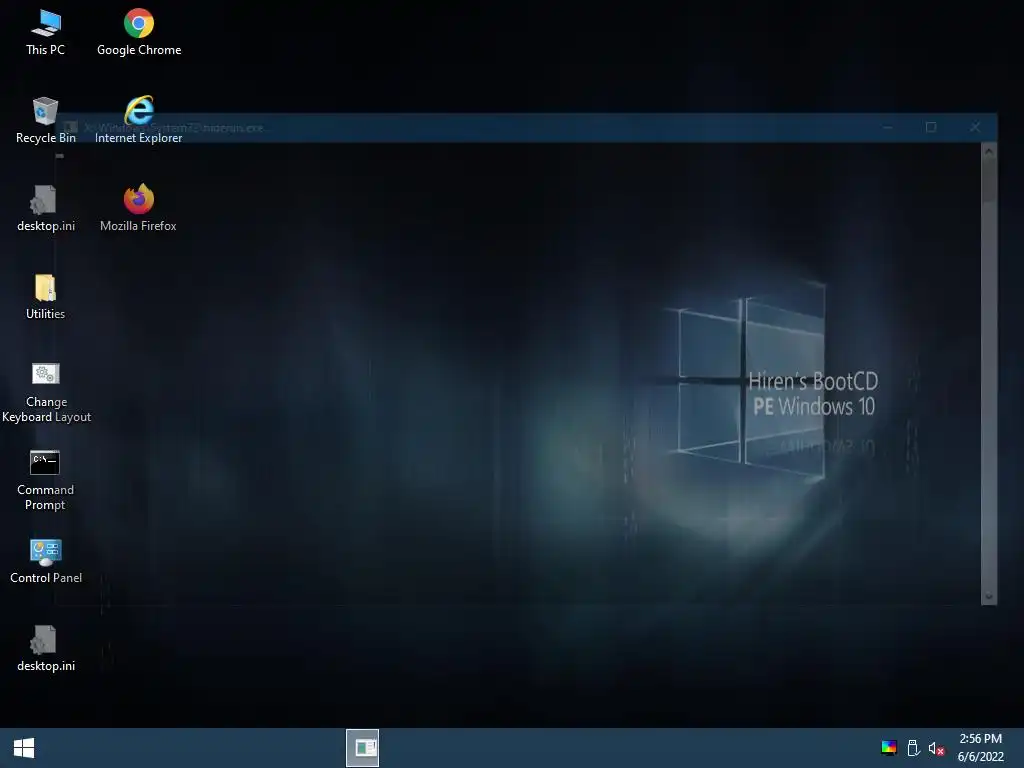Select the upper desktop.ini file icon
Screen dimensions: 1024x768
(x=45, y=208)
